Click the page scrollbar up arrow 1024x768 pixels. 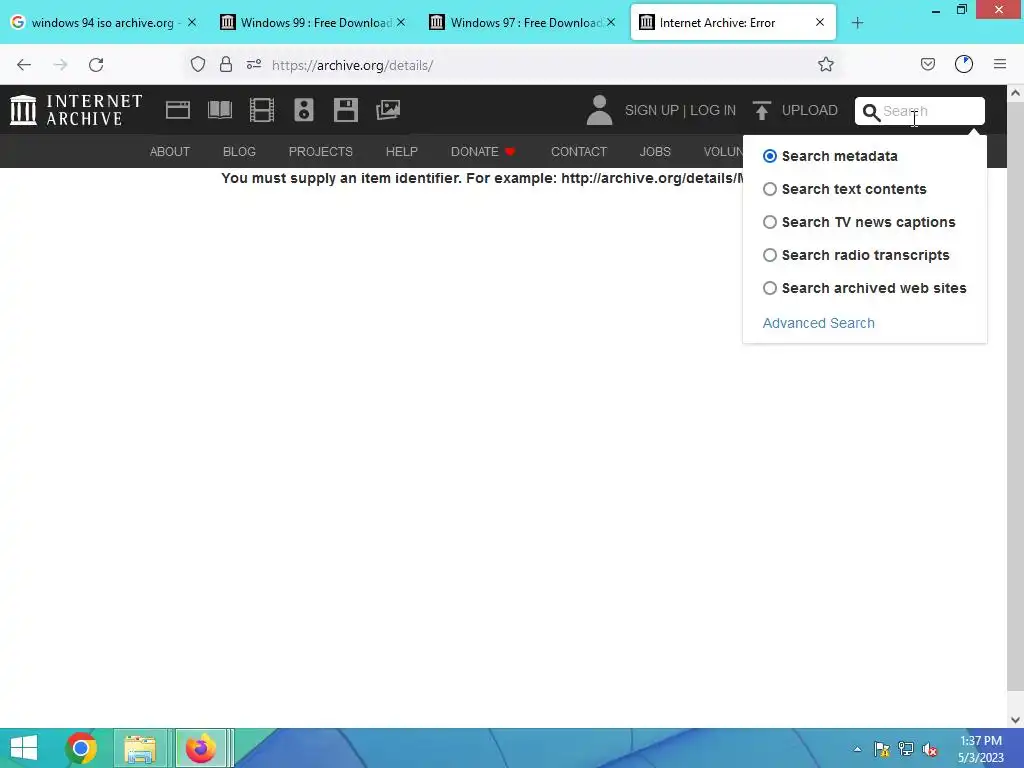[1016, 93]
